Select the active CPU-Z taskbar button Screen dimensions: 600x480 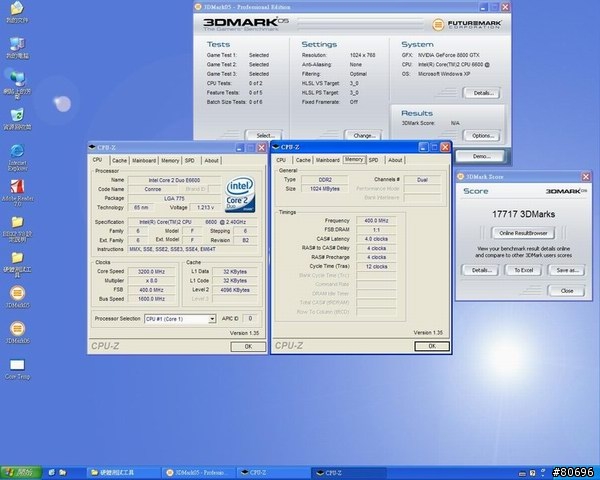coord(349,473)
